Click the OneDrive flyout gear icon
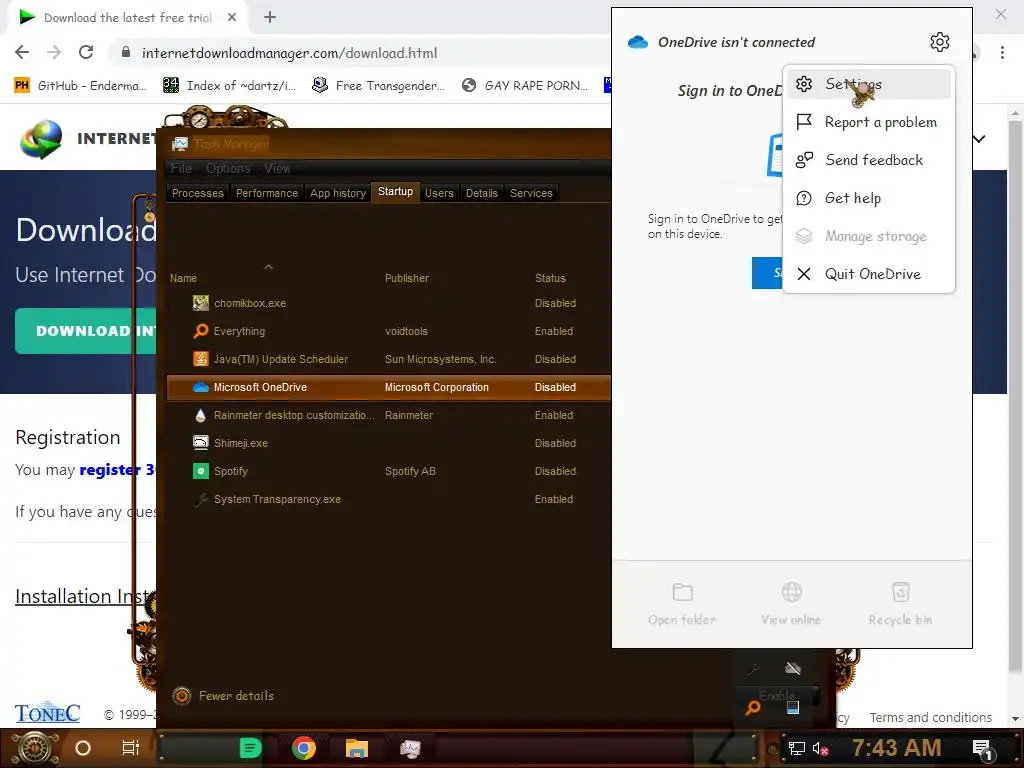The image size is (1024, 768). coord(939,42)
